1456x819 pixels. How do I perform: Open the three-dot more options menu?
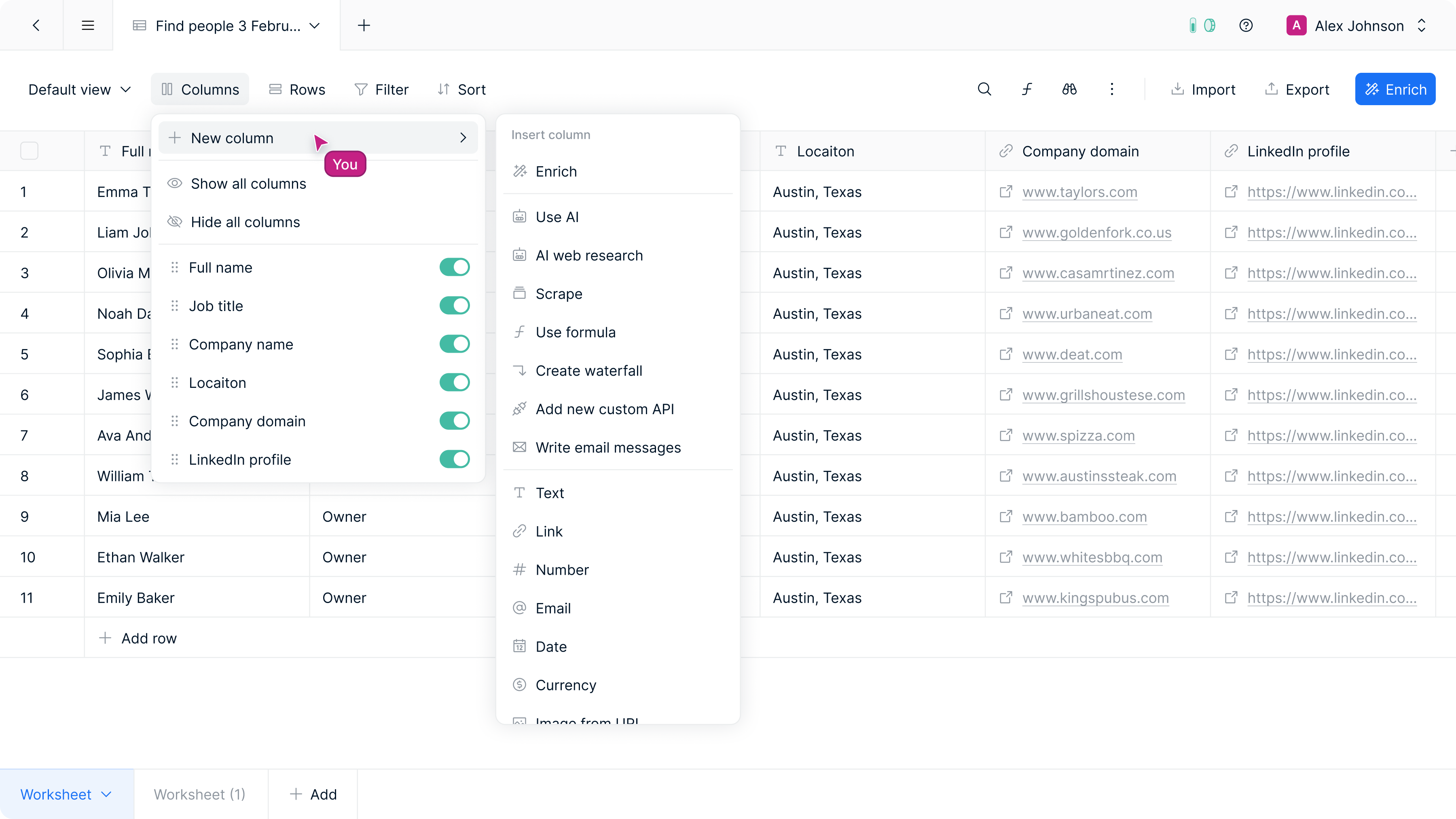point(1112,89)
